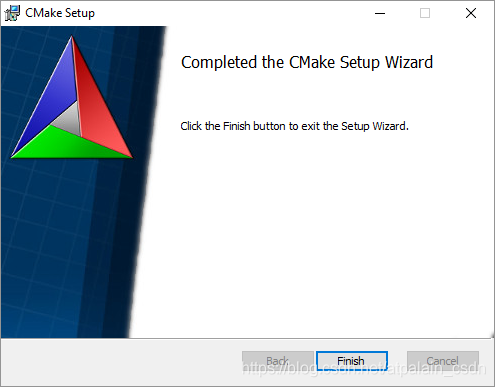Click the green face of the CMake logo
This screenshot has height=387, width=495.
72,145
